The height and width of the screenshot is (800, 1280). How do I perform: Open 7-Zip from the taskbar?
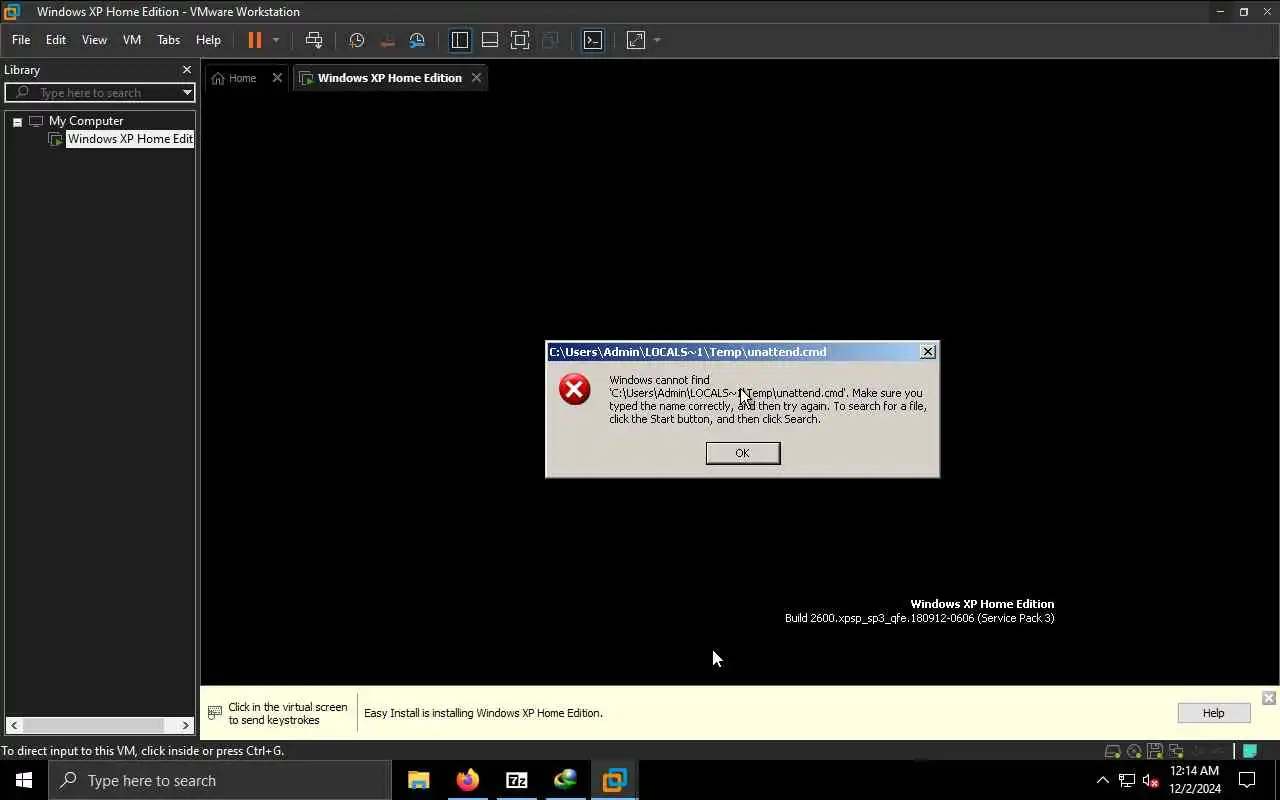click(517, 780)
